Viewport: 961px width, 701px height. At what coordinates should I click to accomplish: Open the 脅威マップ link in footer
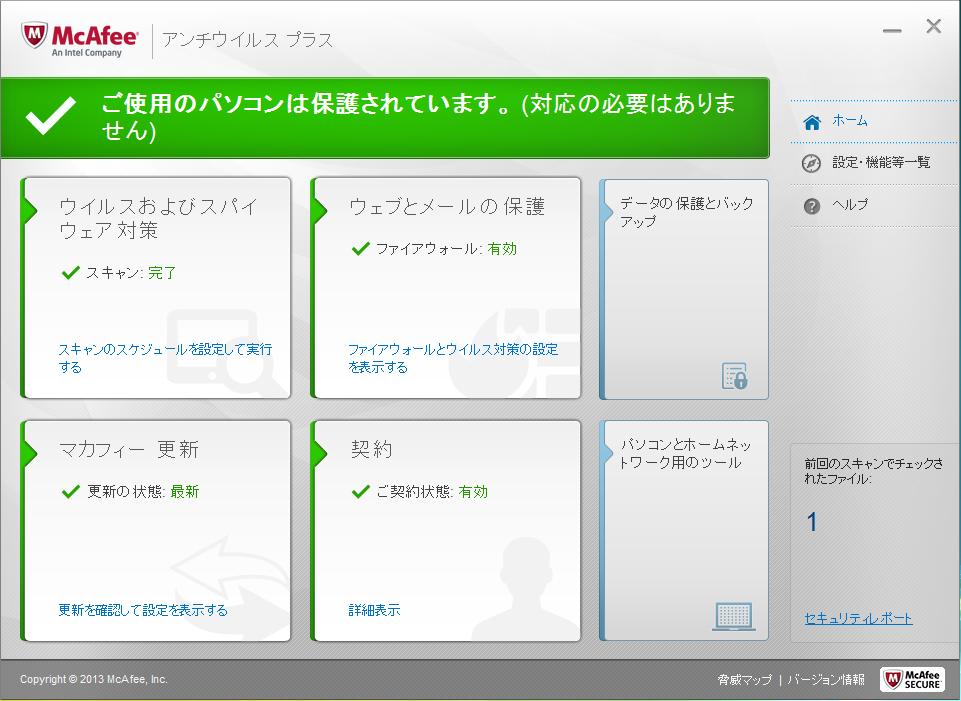(x=745, y=680)
